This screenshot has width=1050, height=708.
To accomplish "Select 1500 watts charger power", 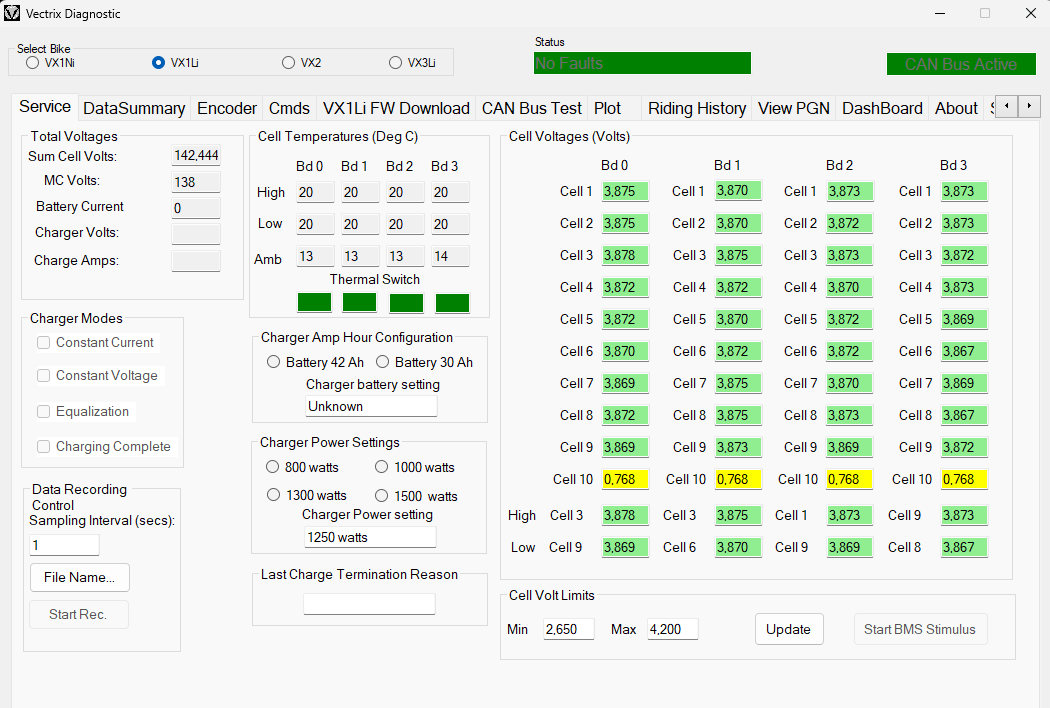I will pos(381,496).
